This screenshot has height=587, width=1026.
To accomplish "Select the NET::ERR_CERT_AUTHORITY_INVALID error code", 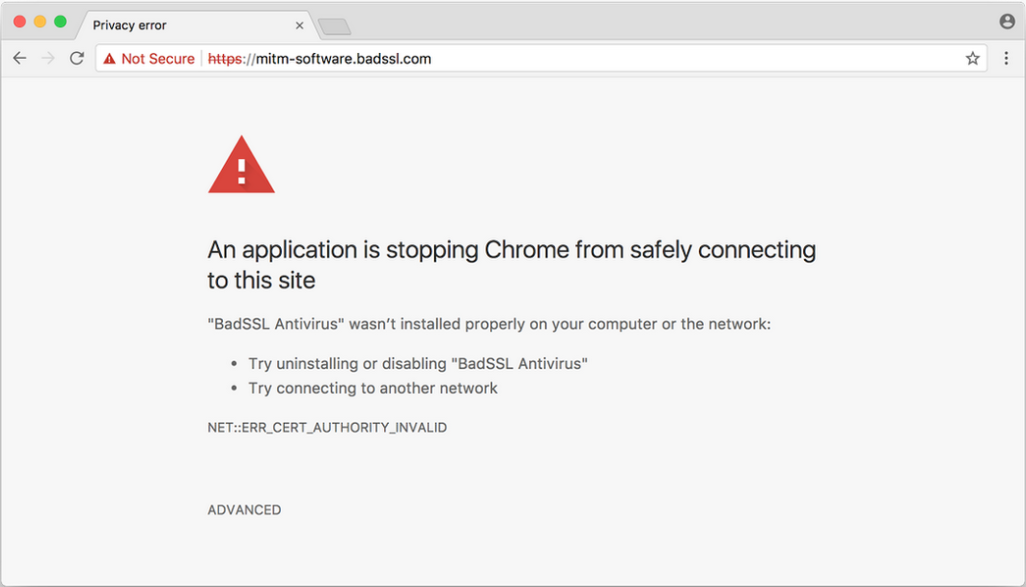I will coord(326,427).
